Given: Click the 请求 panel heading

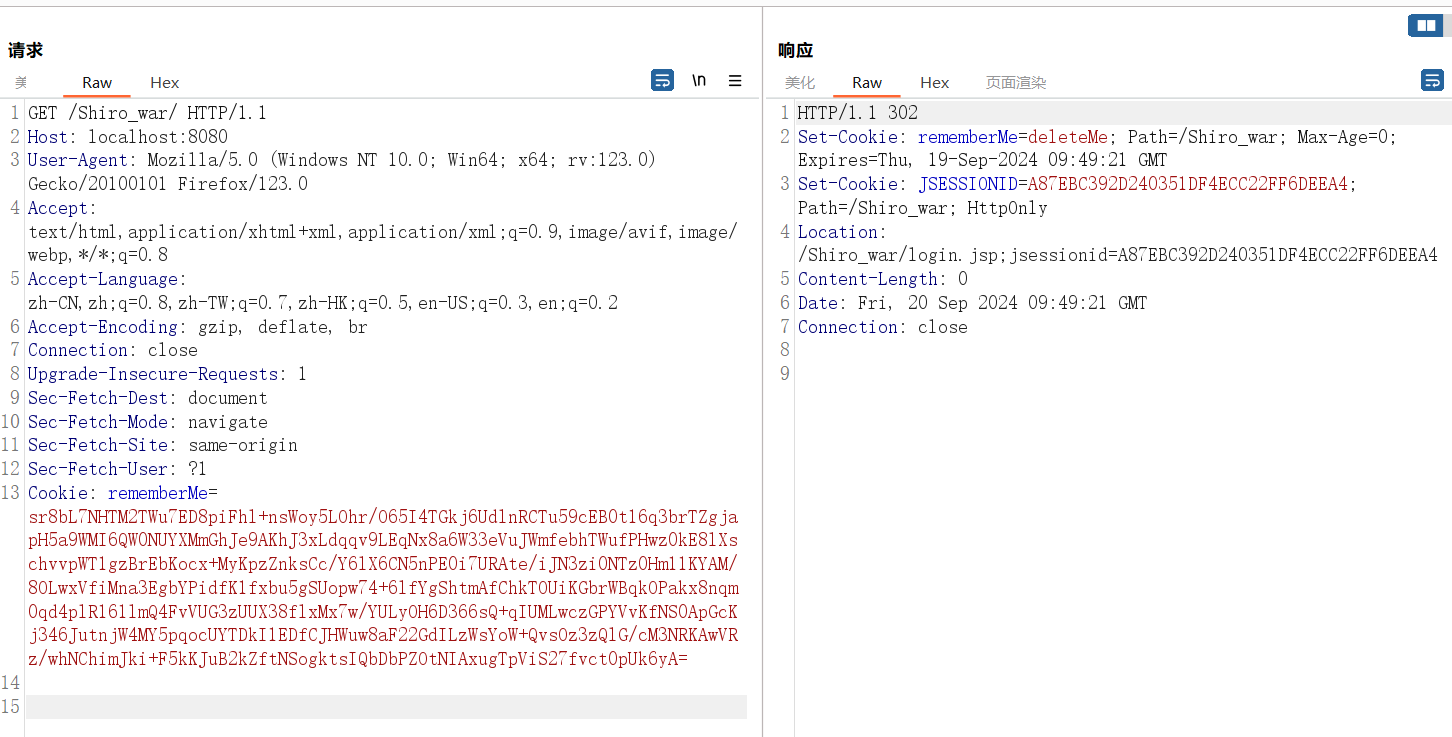Looking at the screenshot, I should [x=26, y=50].
